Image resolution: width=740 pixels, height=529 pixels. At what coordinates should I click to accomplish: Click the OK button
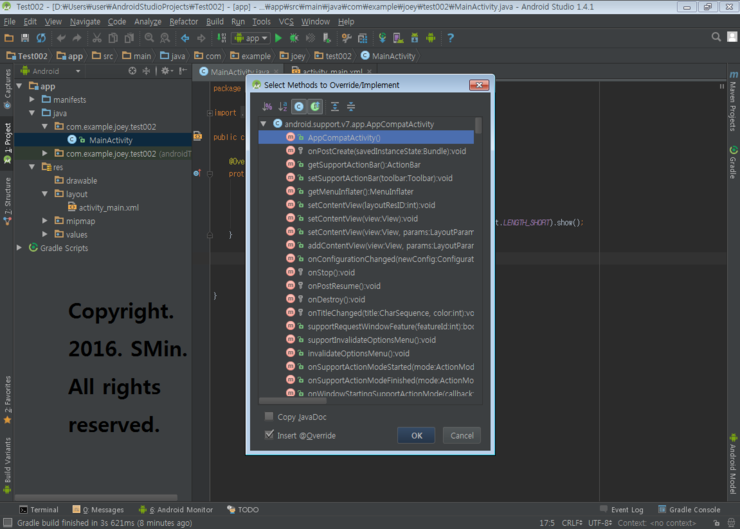pyautogui.click(x=416, y=436)
